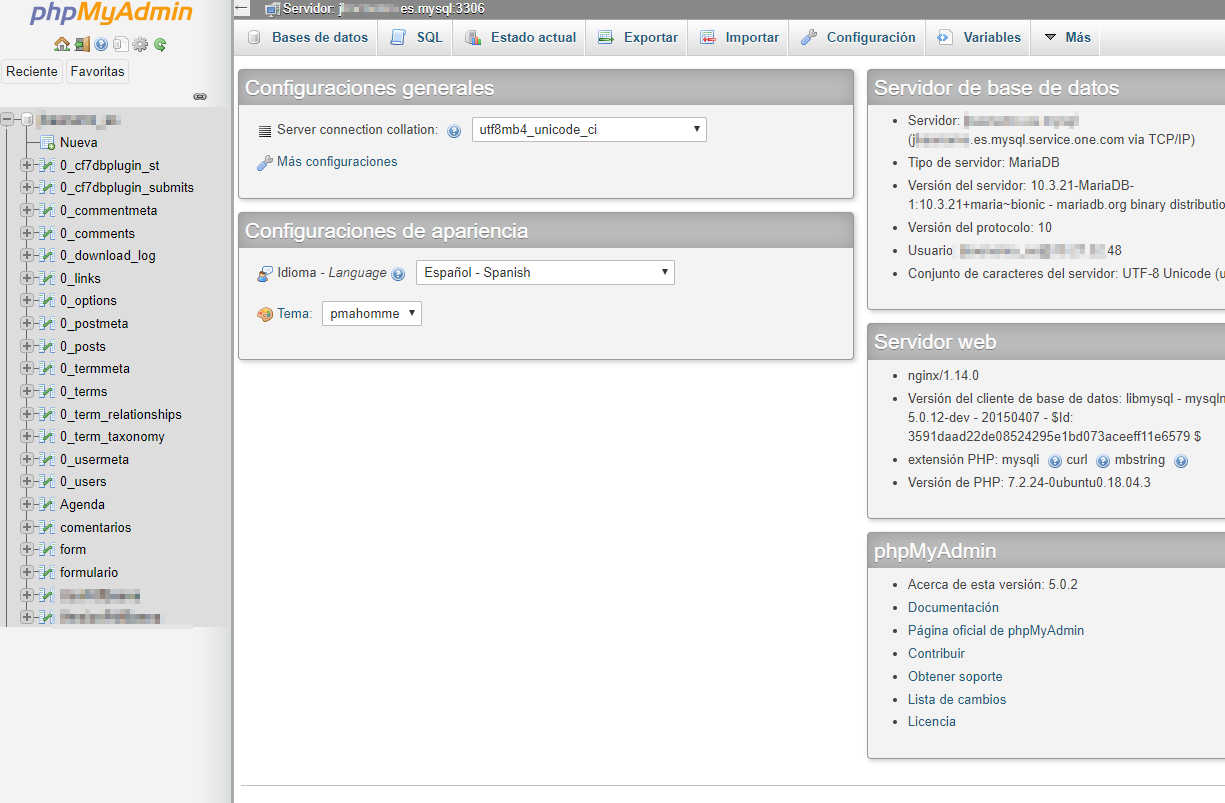This screenshot has height=803, width=1225.
Task: Go to the phpMyAdmin home page icon
Action: pyautogui.click(x=62, y=44)
